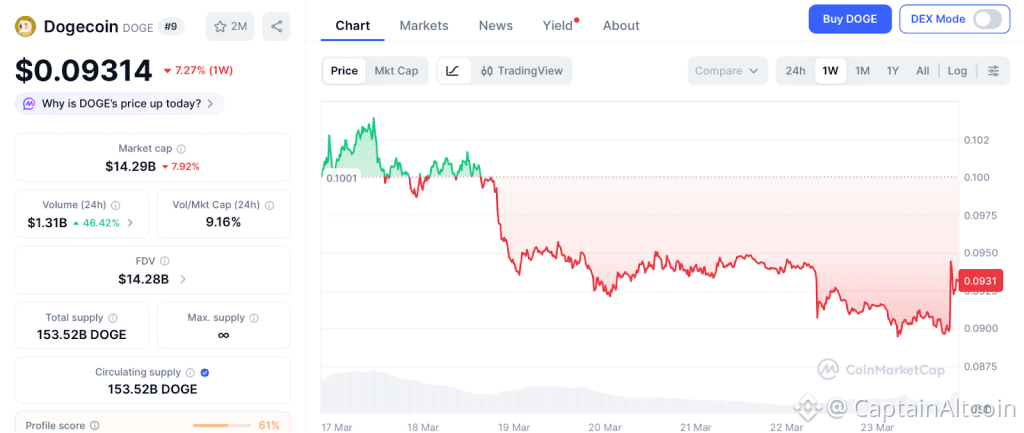Viewport: 1024px width, 433px height.
Task: Click the share icon button
Action: [276, 26]
